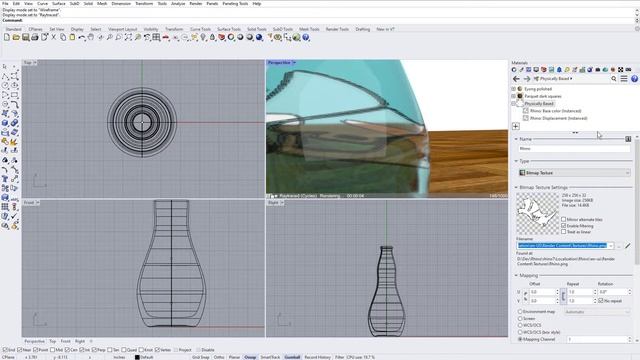The image size is (640, 360).
Task: Click the search magnifier in Materials panel
Action: [x=613, y=79]
